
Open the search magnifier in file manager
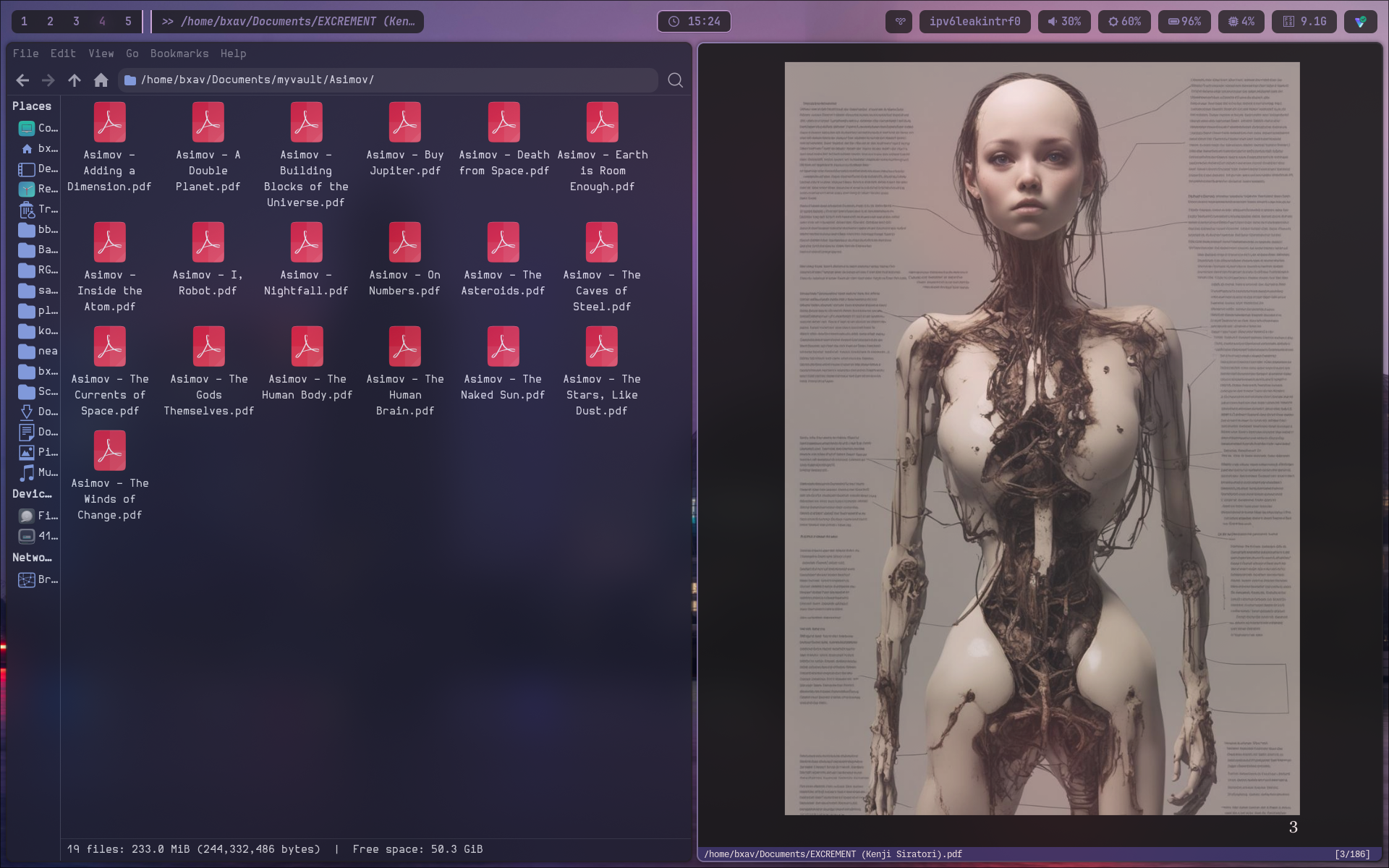click(x=675, y=80)
